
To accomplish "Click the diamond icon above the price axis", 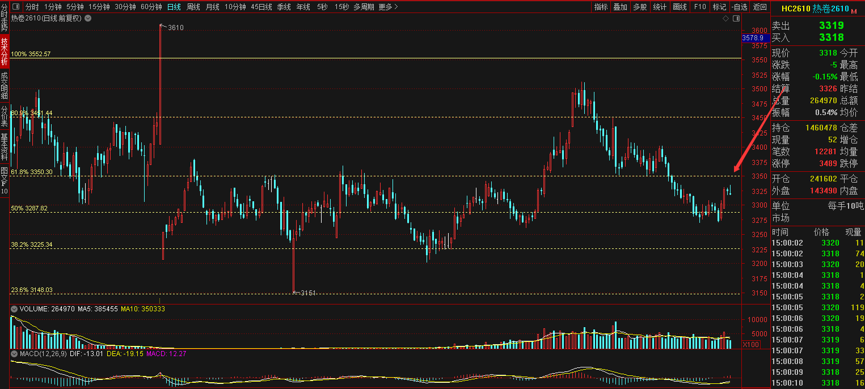I will (725, 19).
